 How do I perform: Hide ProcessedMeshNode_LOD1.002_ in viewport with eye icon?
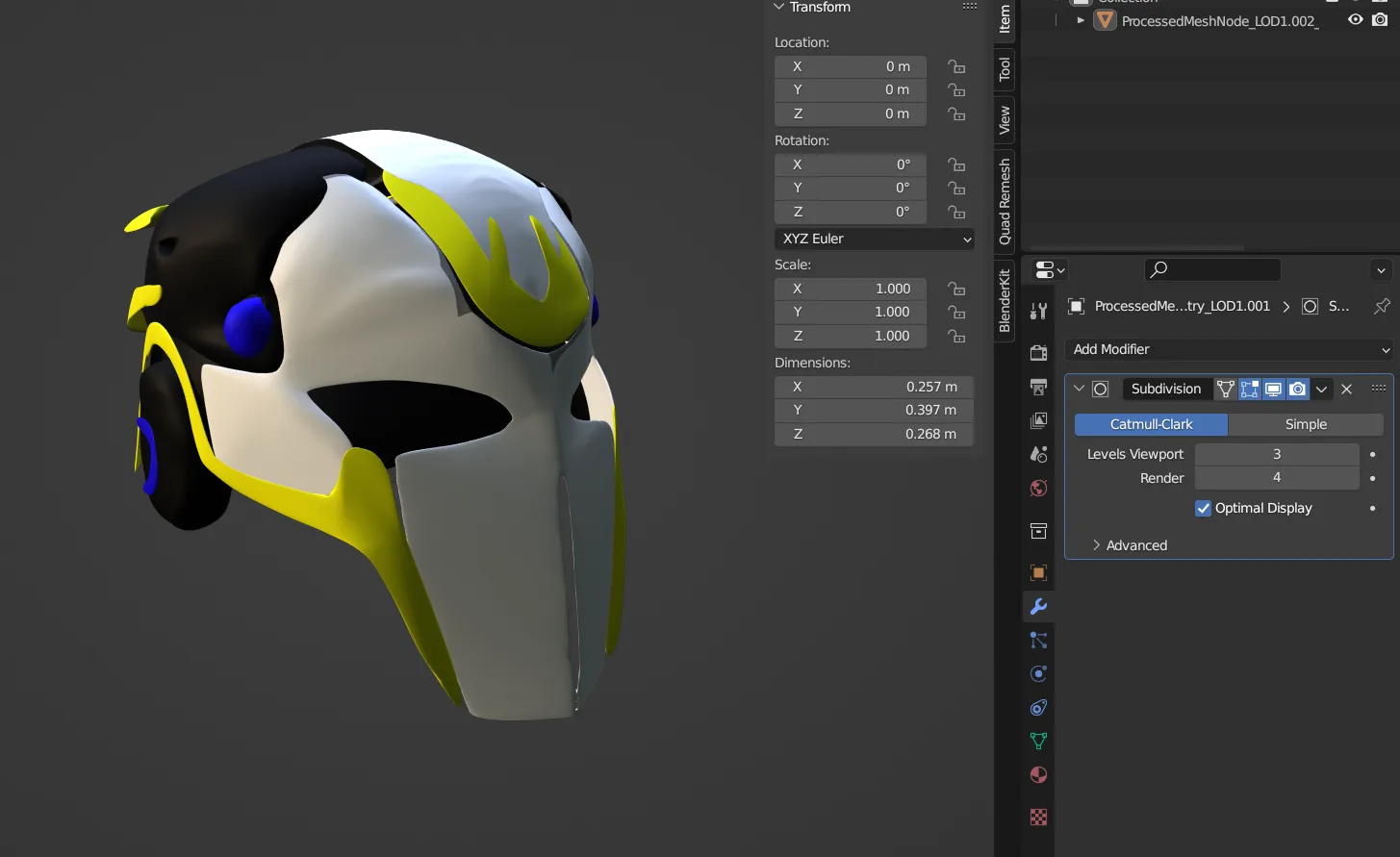1355,20
